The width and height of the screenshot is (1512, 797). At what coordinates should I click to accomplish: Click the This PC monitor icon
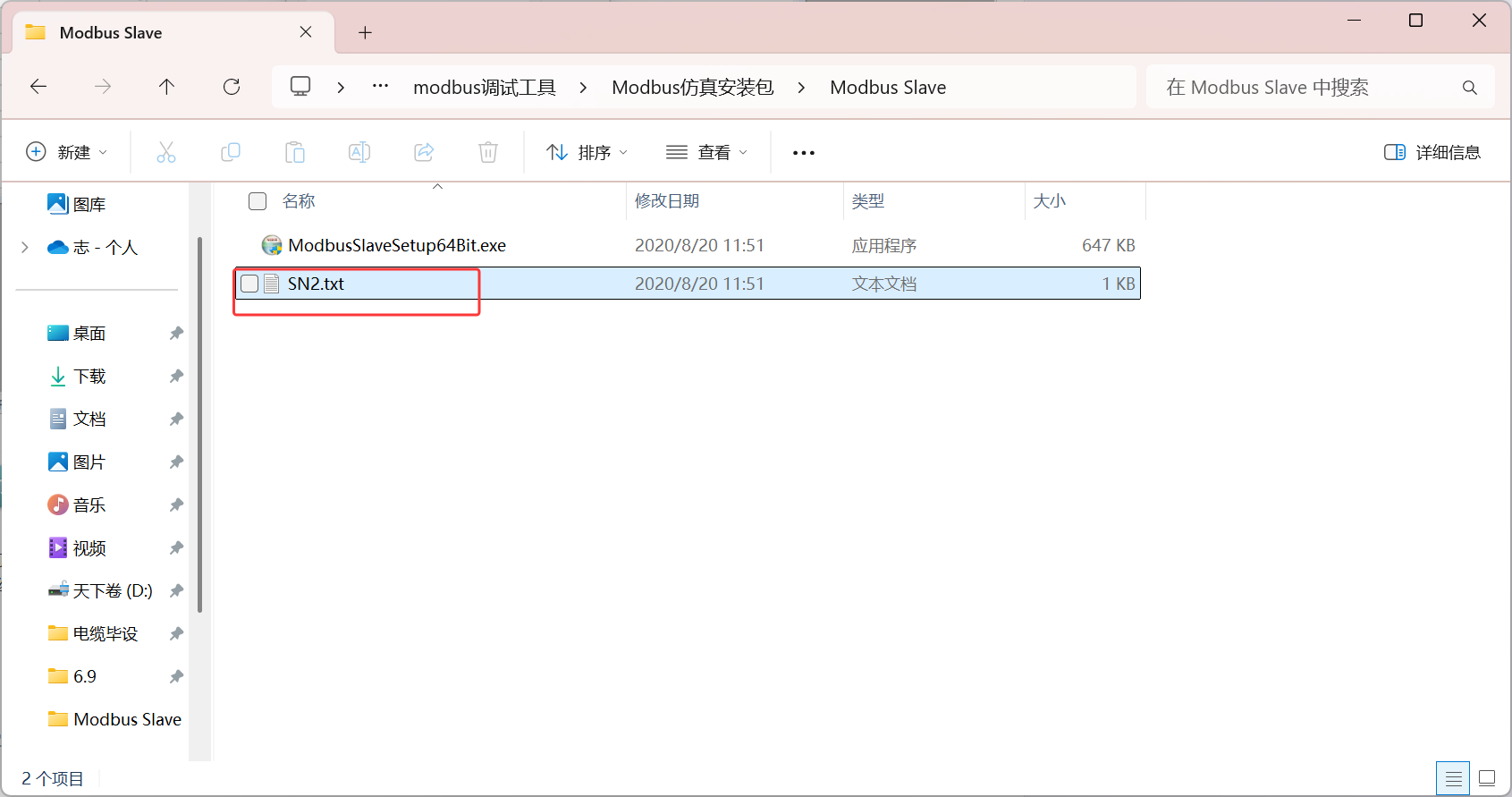(x=300, y=87)
